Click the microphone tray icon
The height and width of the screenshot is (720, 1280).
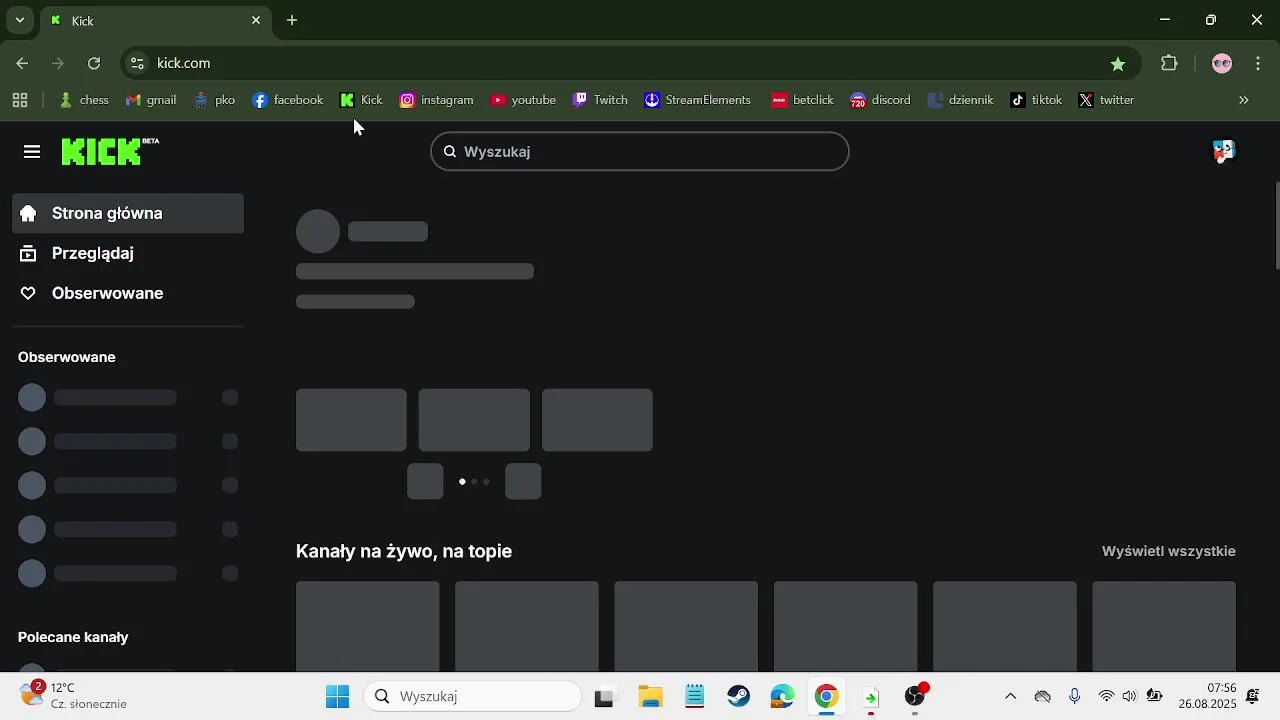pos(1075,697)
